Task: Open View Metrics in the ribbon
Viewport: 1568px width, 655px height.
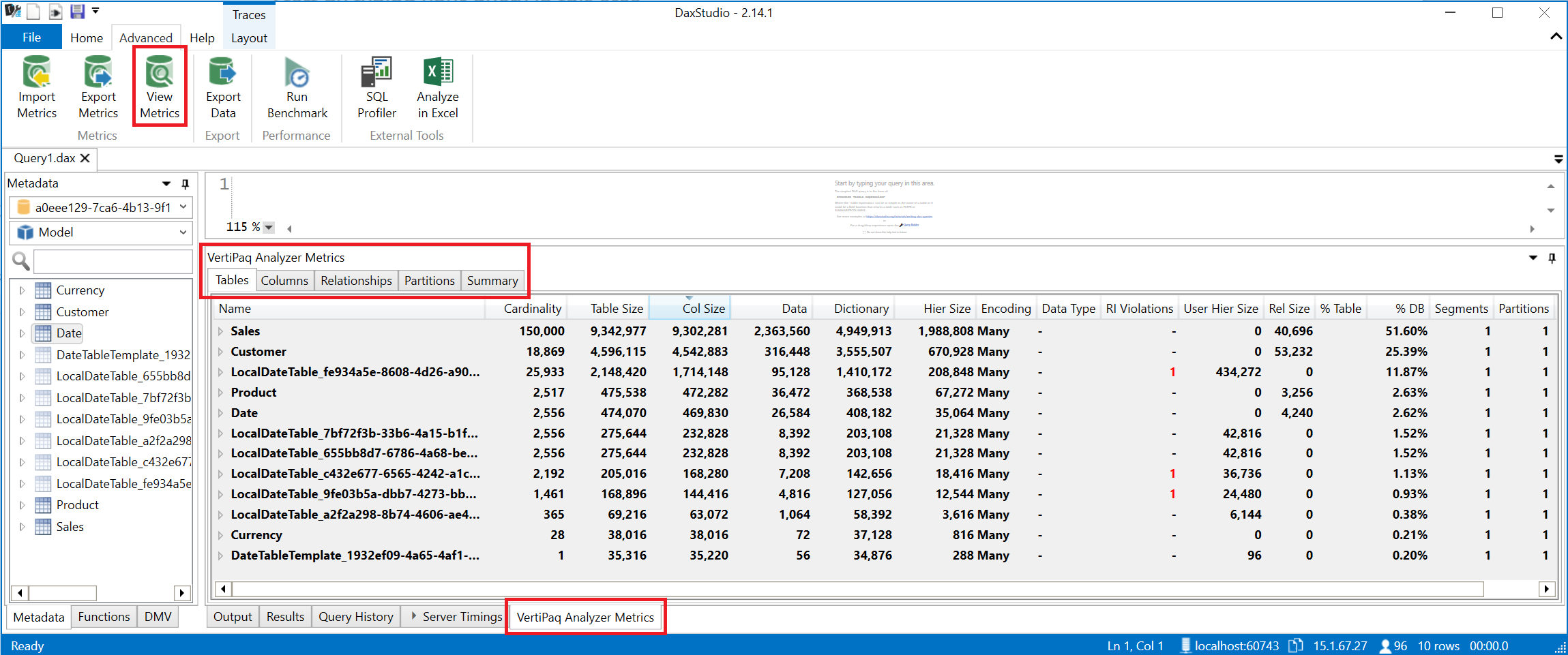Action: [160, 87]
